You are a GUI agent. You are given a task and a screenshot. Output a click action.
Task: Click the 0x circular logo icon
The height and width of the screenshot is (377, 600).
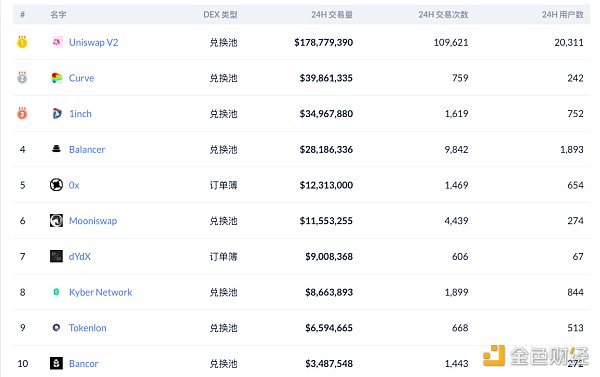pos(56,185)
